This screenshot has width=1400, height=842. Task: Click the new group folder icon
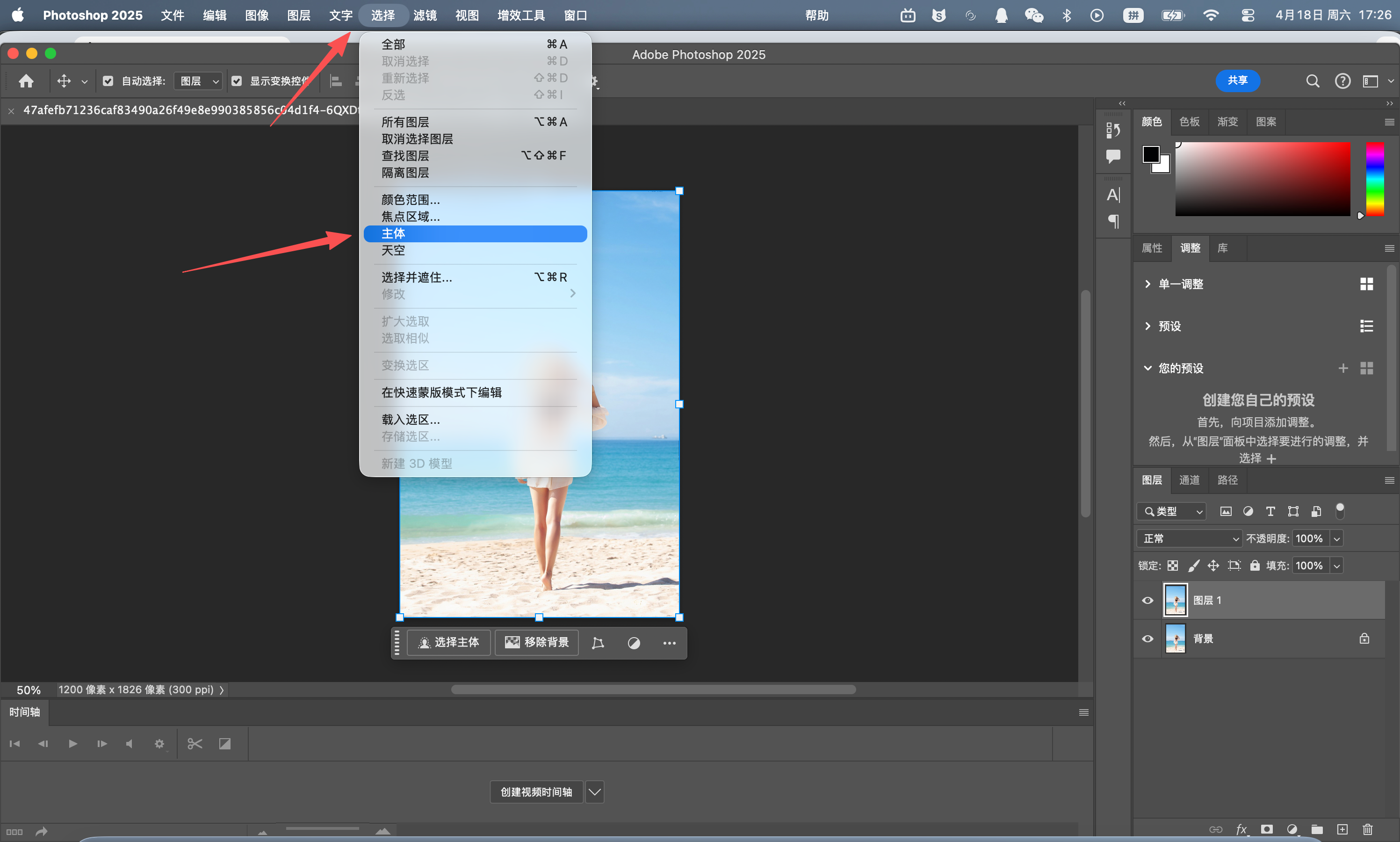point(1317,829)
